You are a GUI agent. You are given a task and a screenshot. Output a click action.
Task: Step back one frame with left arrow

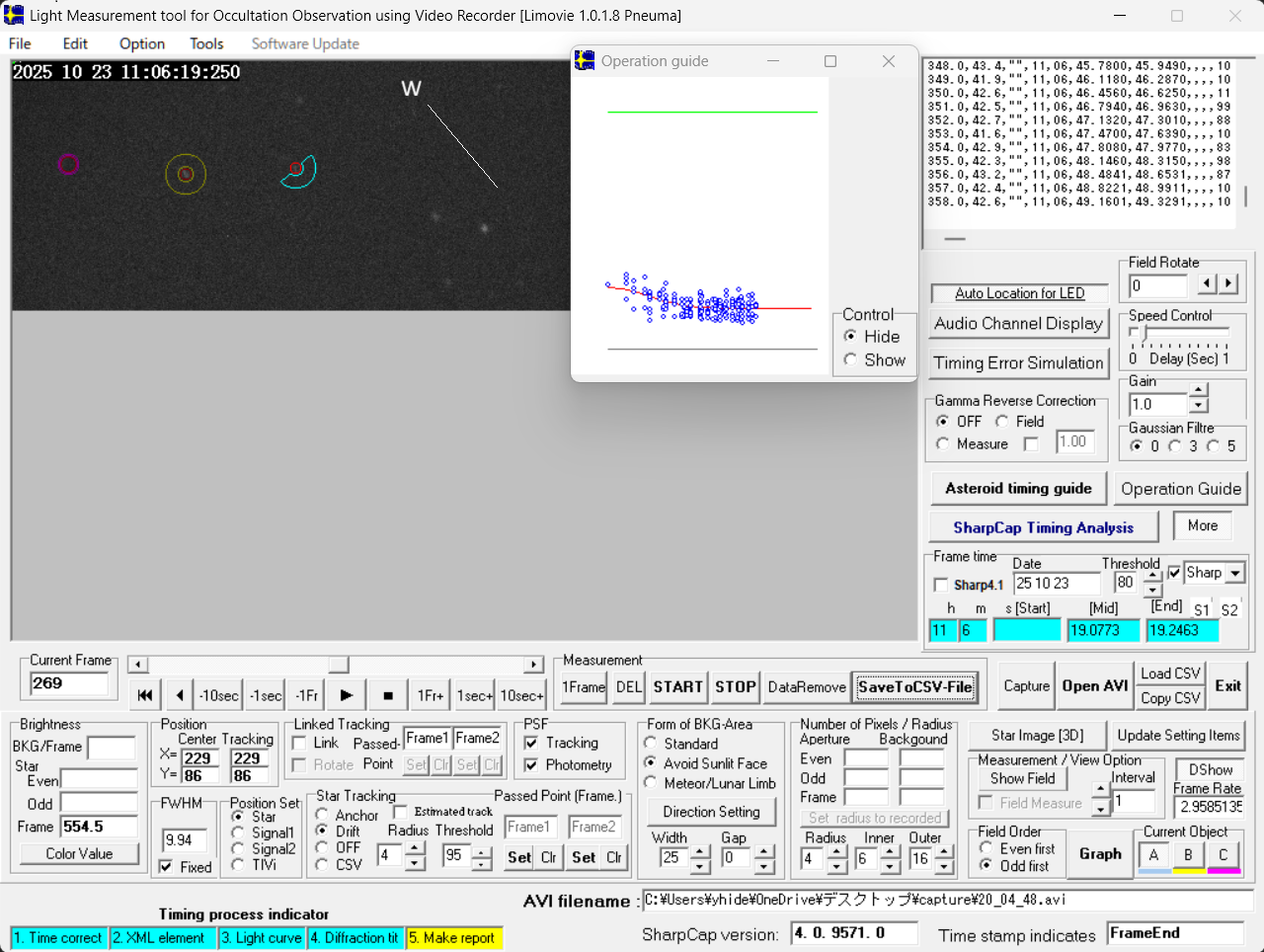(x=179, y=695)
